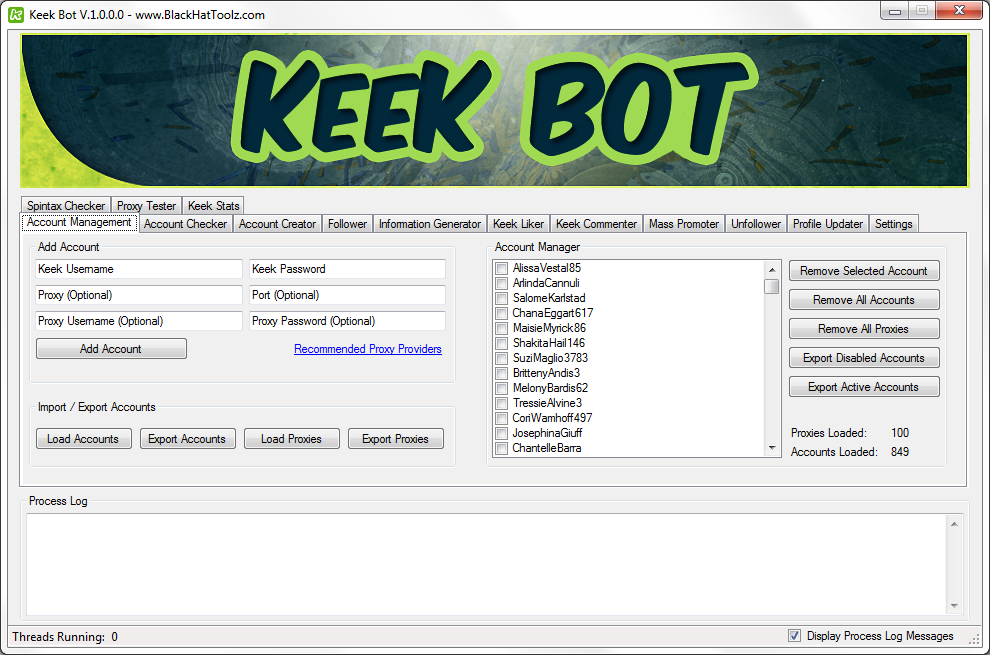Click the "849" accounts loaded value
This screenshot has width=990, height=655.
coord(900,452)
